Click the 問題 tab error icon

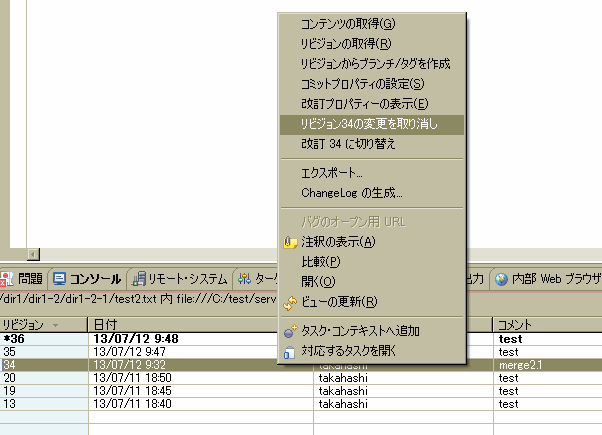pyautogui.click(x=6, y=279)
